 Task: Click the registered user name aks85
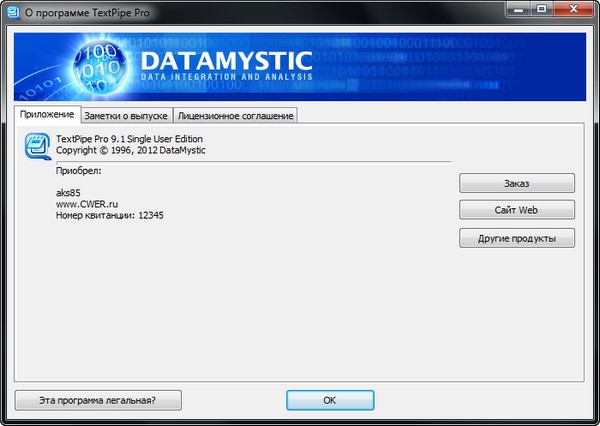pos(69,192)
